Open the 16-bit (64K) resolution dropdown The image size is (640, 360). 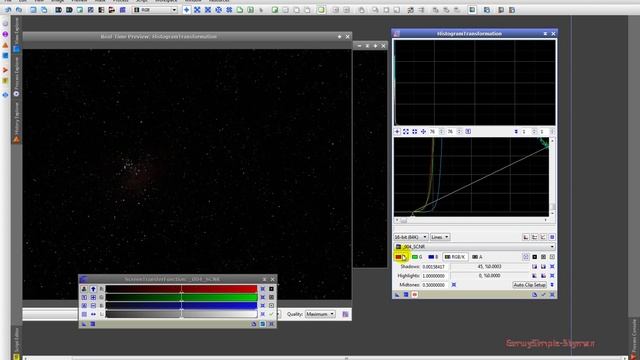pyautogui.click(x=411, y=237)
